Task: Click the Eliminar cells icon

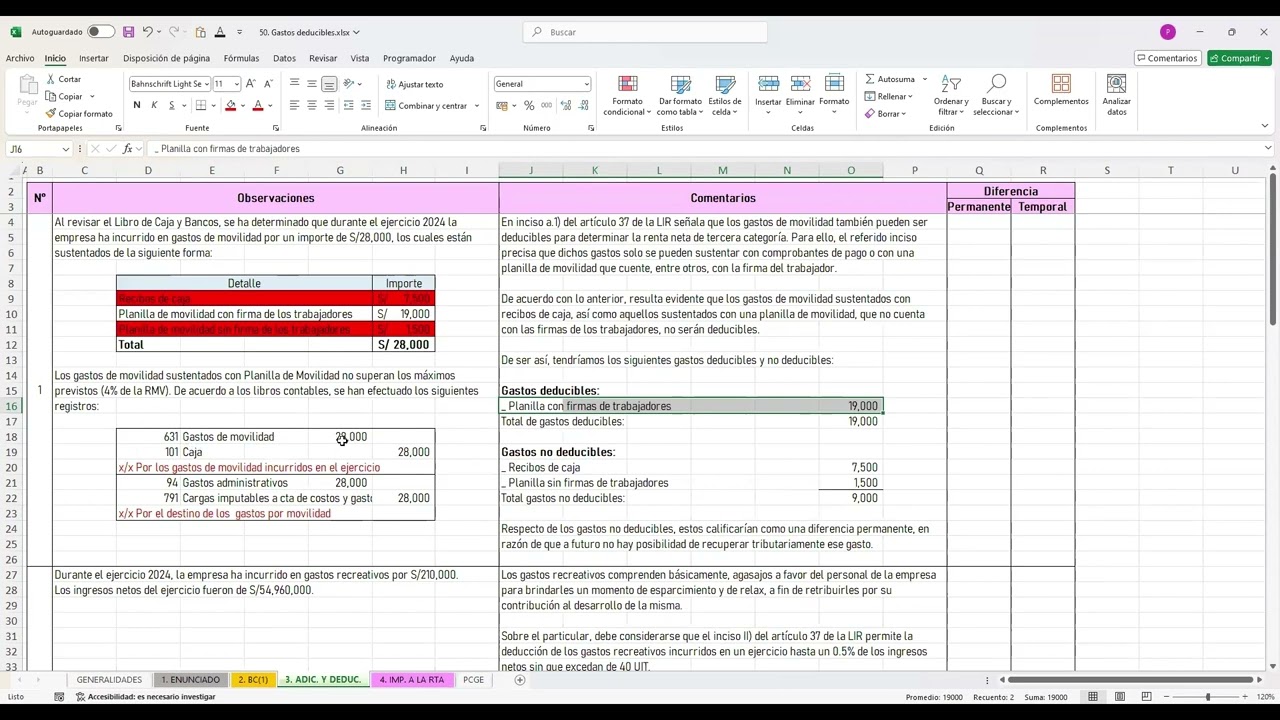Action: 800,85
